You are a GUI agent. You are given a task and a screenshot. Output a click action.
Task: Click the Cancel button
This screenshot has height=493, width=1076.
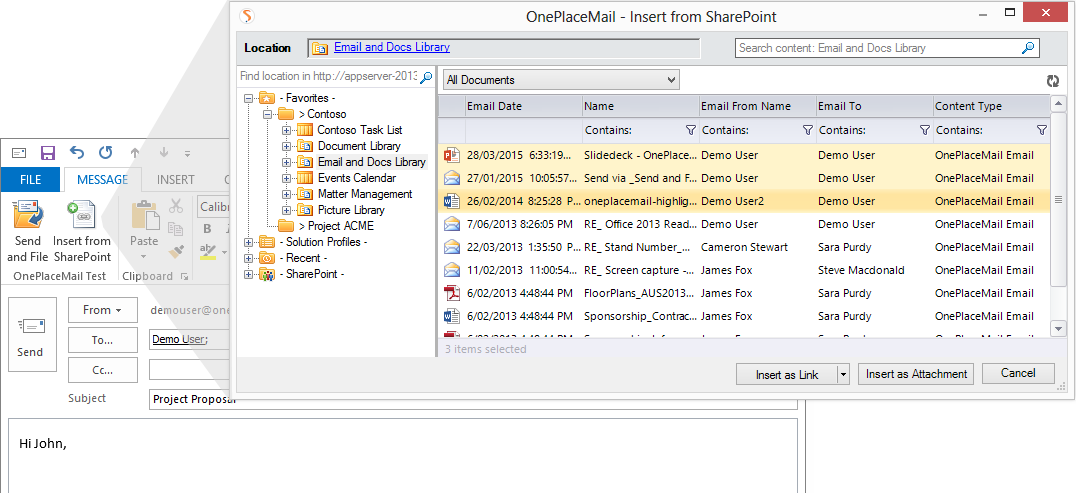1017,374
